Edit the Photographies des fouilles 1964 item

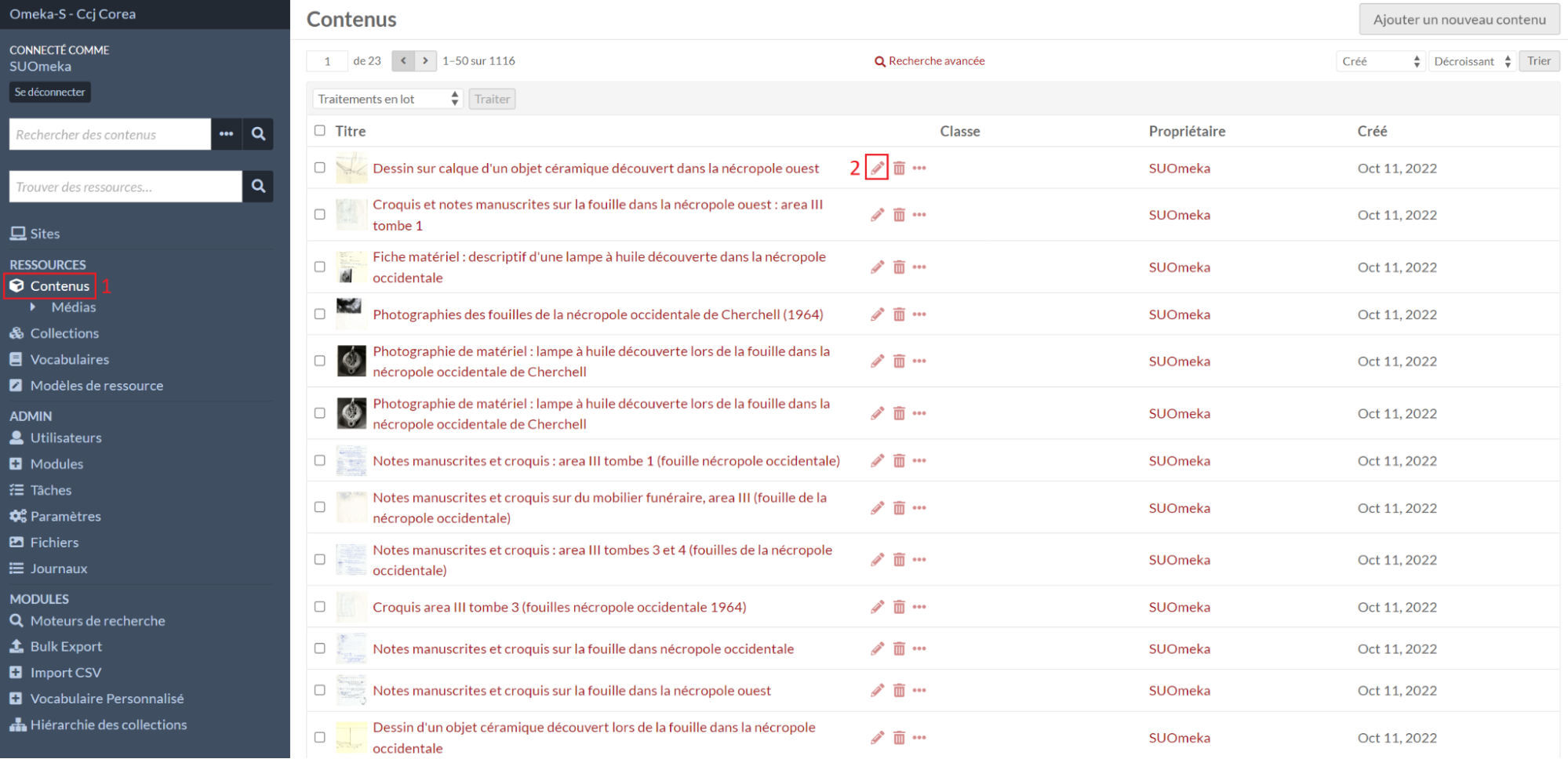(x=877, y=314)
